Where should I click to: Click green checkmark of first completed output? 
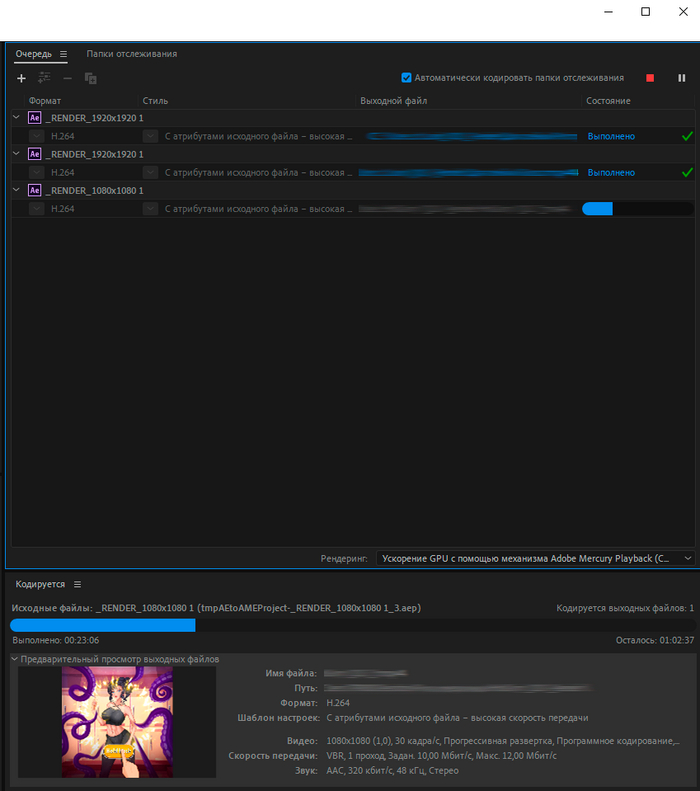[x=687, y=136]
